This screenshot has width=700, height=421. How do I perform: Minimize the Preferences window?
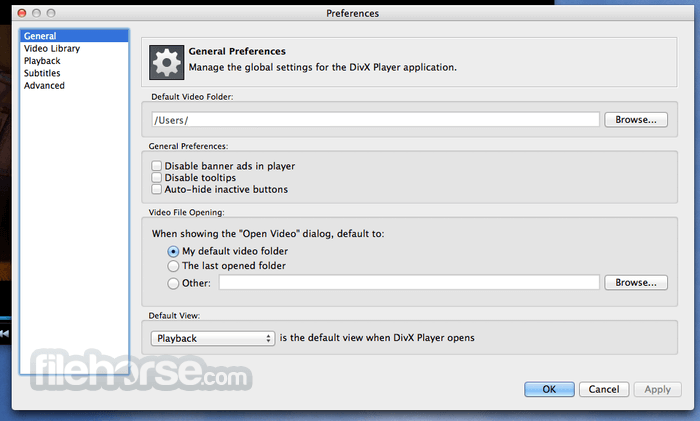[37, 13]
